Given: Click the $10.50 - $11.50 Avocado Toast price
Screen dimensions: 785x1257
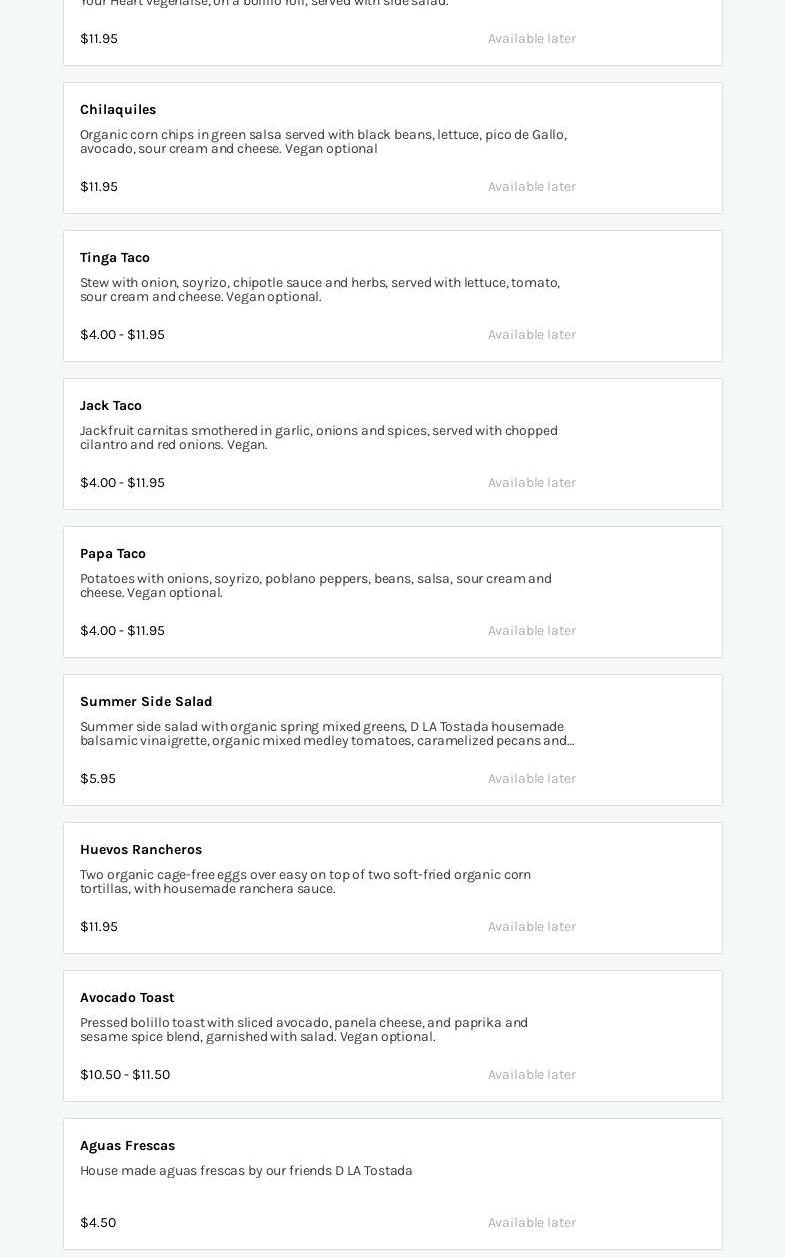Looking at the screenshot, I should click(x=125, y=1075).
